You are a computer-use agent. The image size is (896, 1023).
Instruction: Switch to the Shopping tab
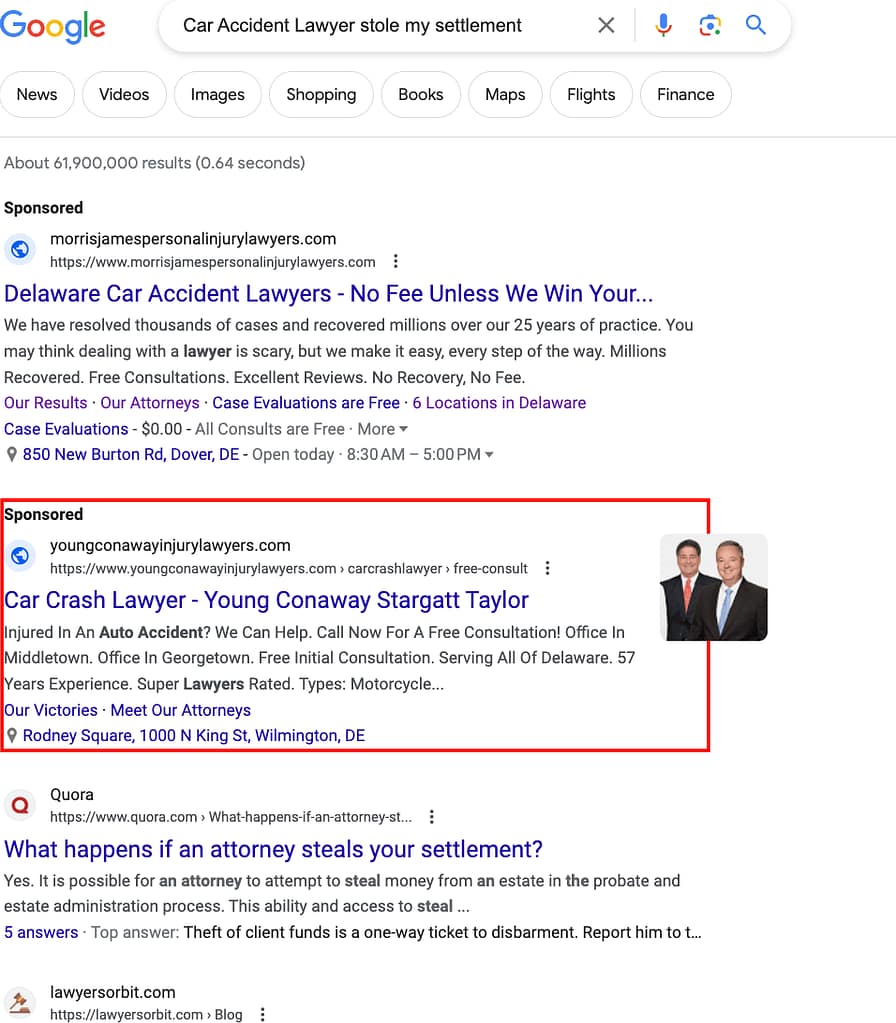pyautogui.click(x=321, y=95)
